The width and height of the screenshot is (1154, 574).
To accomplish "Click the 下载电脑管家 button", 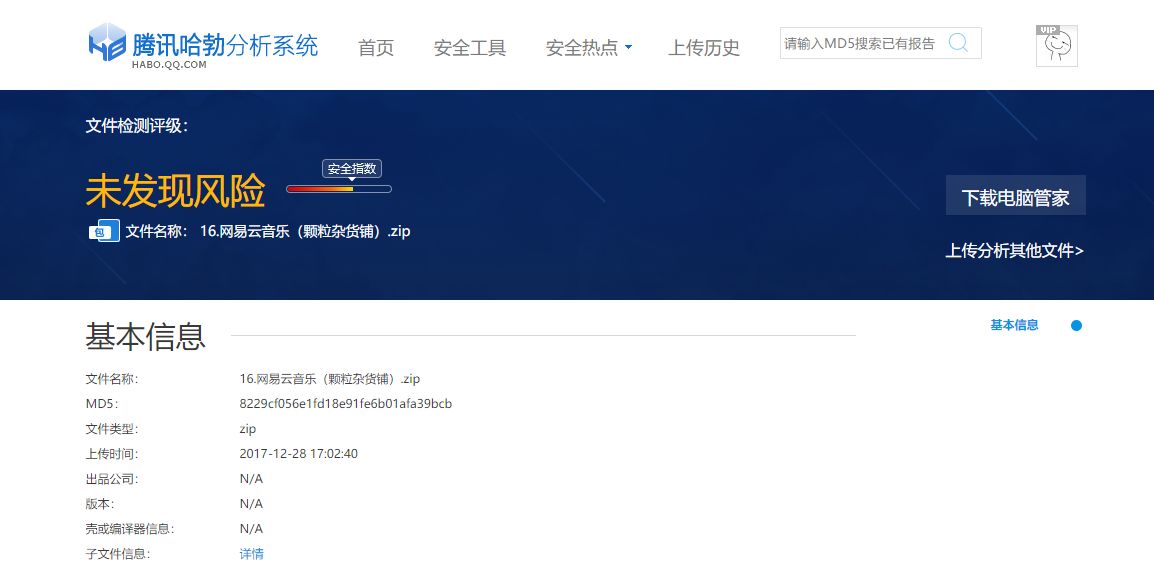I will point(1016,196).
